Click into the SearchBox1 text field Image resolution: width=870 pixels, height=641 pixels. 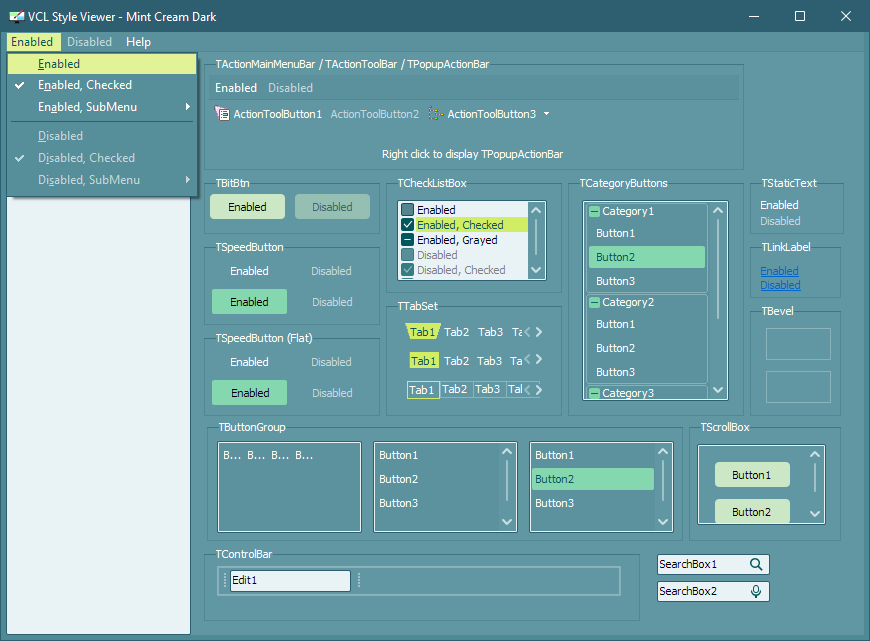coord(702,564)
